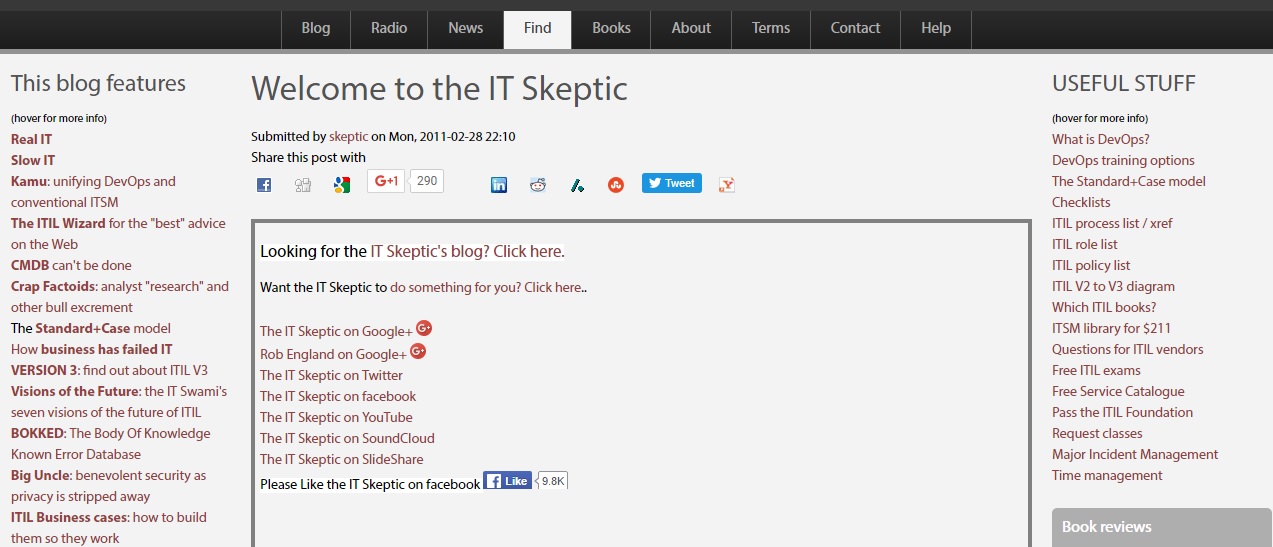Open ITIL process list / xref link
The width and height of the screenshot is (1273, 547).
click(1112, 223)
